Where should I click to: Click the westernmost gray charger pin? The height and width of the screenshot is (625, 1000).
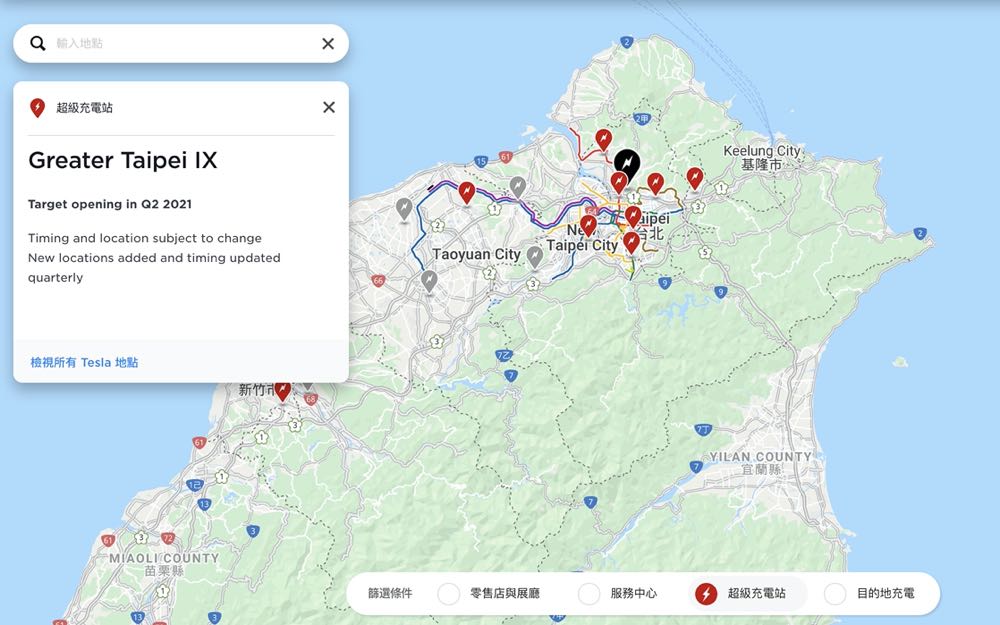tap(404, 208)
